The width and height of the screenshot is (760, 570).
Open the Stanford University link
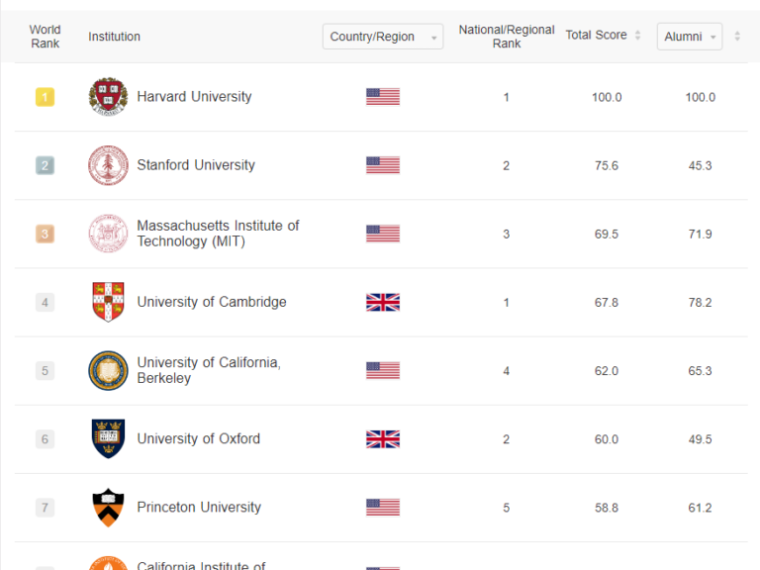[196, 165]
